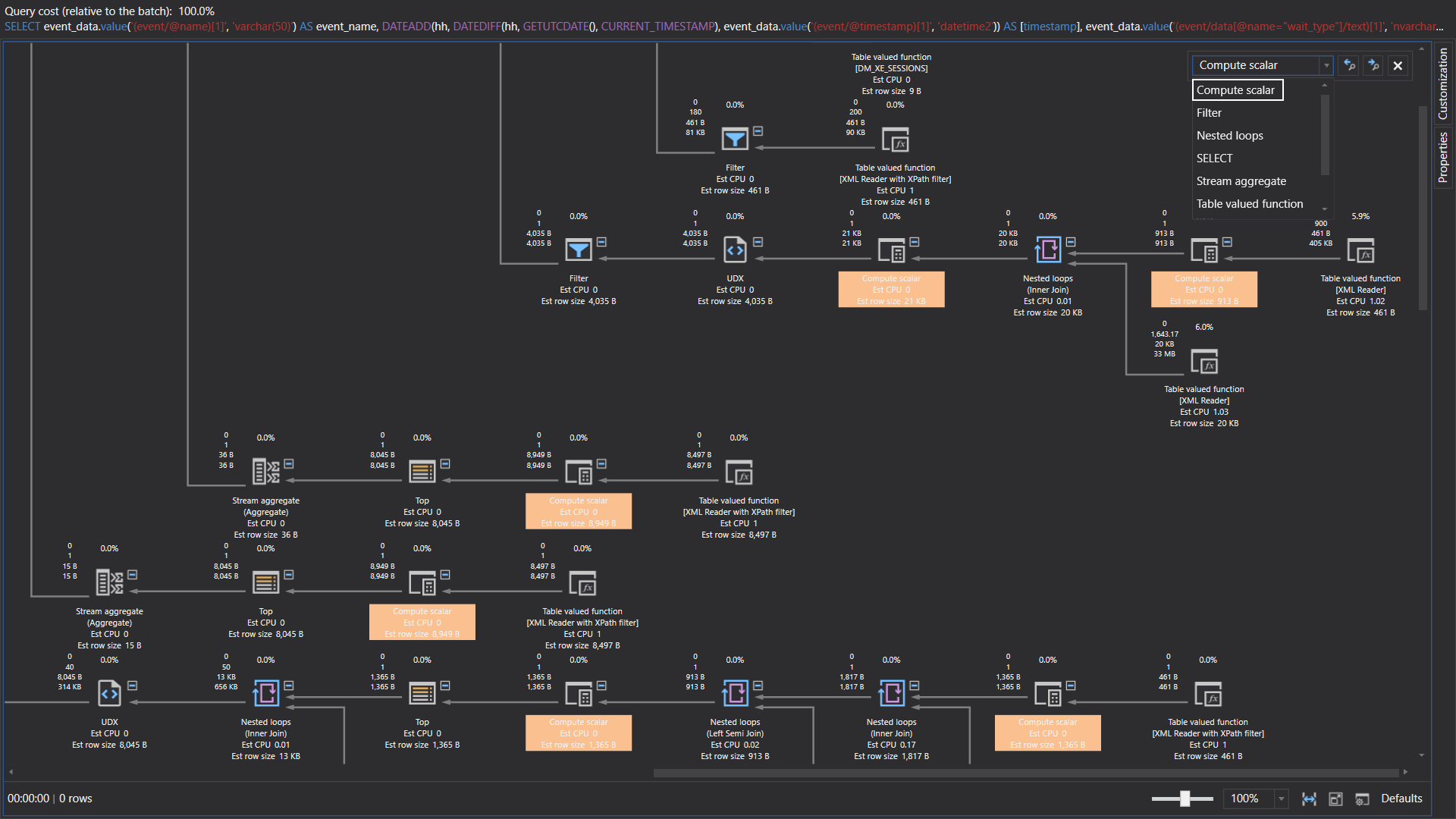Select the Nested loops Inner Join icon with 1,817 B row size
This screenshot has height=819, width=1456.
891,693
